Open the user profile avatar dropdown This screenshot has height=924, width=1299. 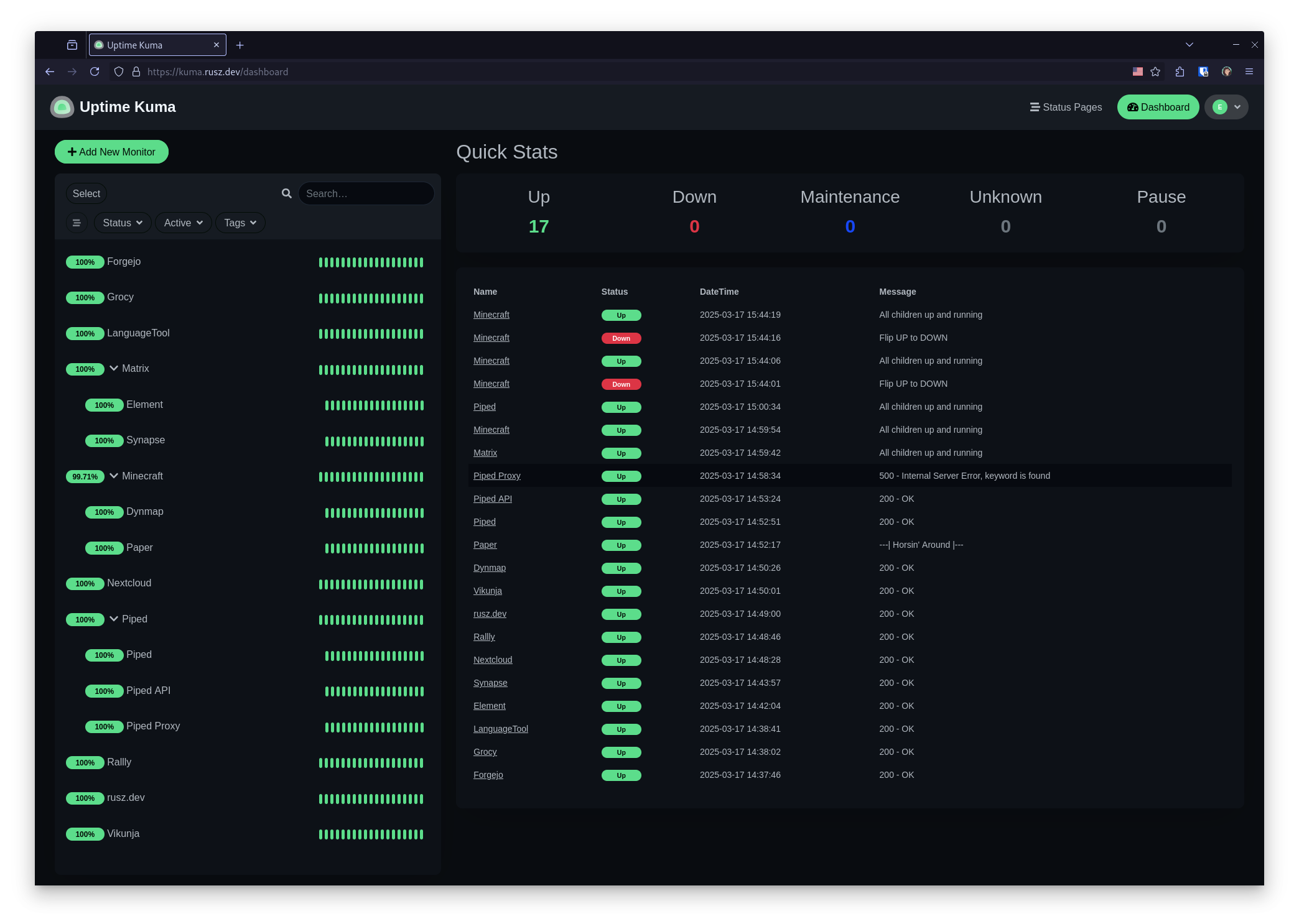1226,107
